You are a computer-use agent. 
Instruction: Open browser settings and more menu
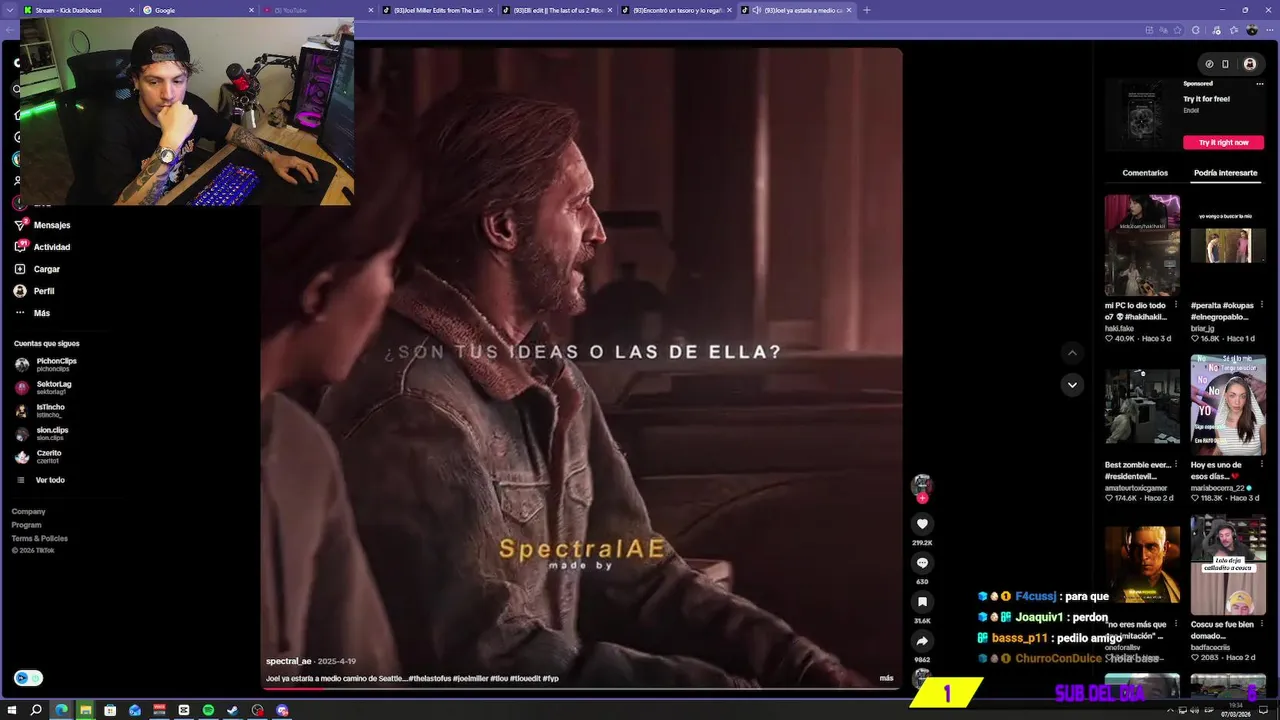click(x=1268, y=31)
